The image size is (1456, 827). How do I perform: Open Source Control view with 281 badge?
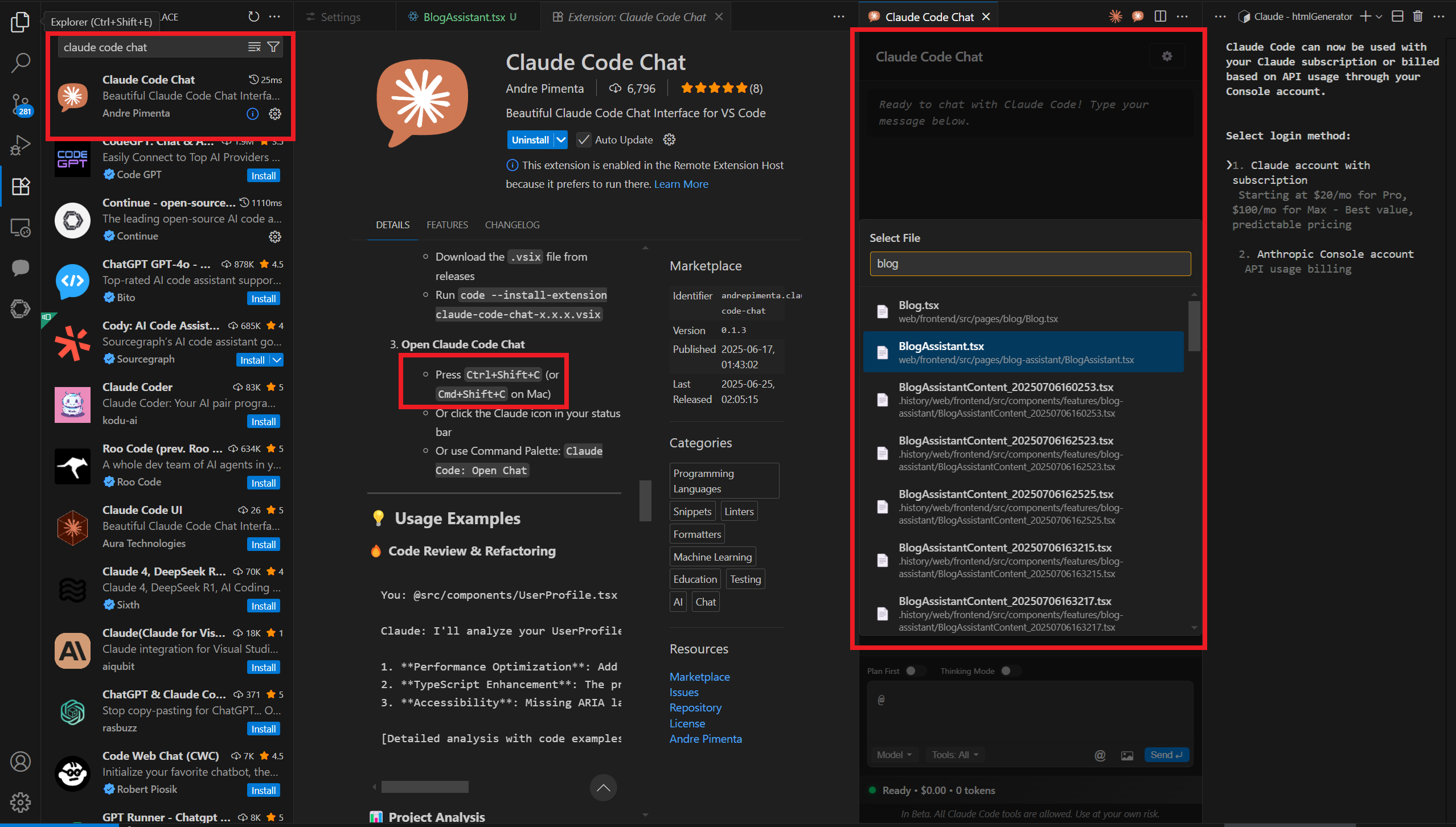coord(20,104)
